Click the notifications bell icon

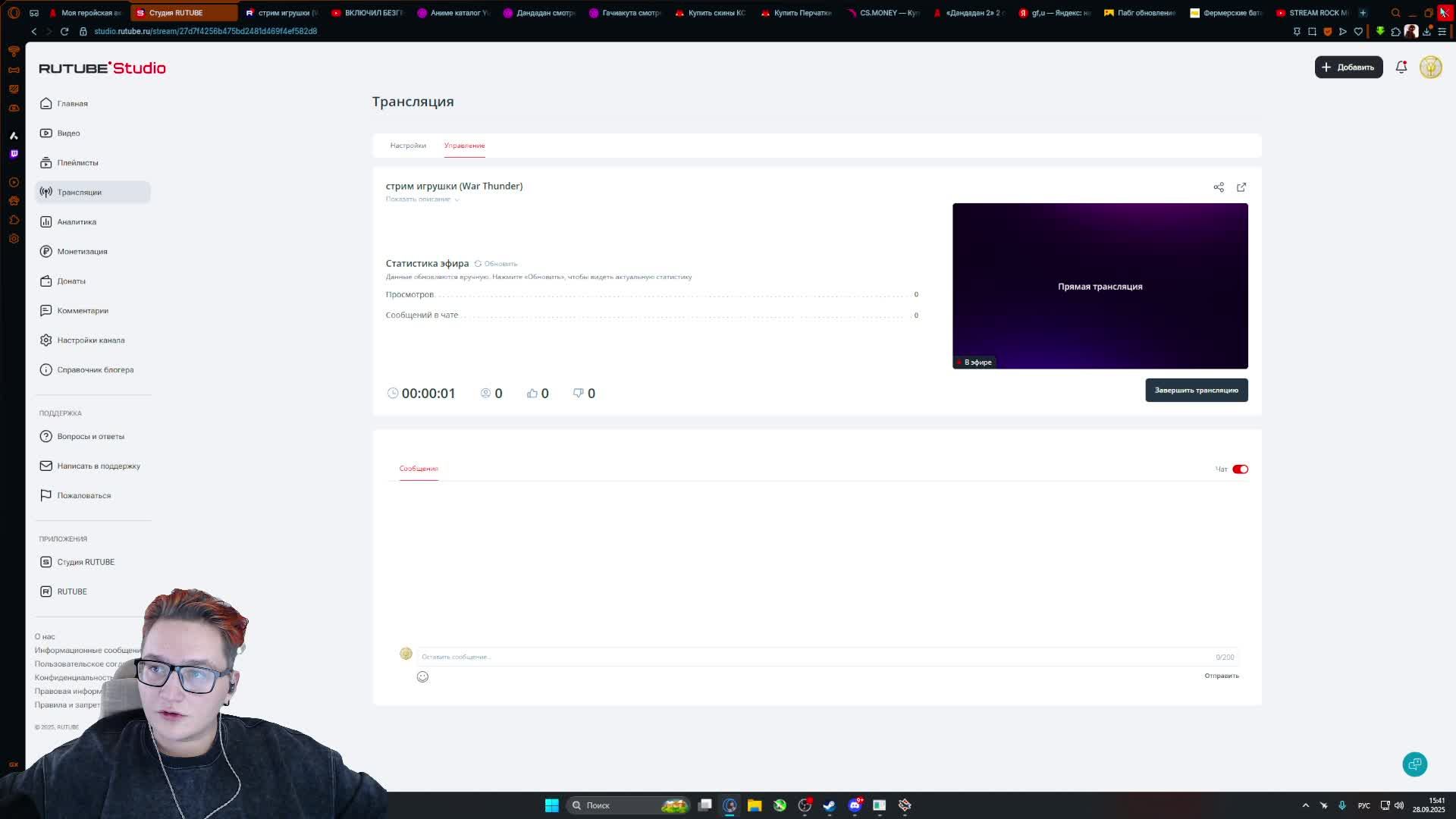click(x=1401, y=67)
